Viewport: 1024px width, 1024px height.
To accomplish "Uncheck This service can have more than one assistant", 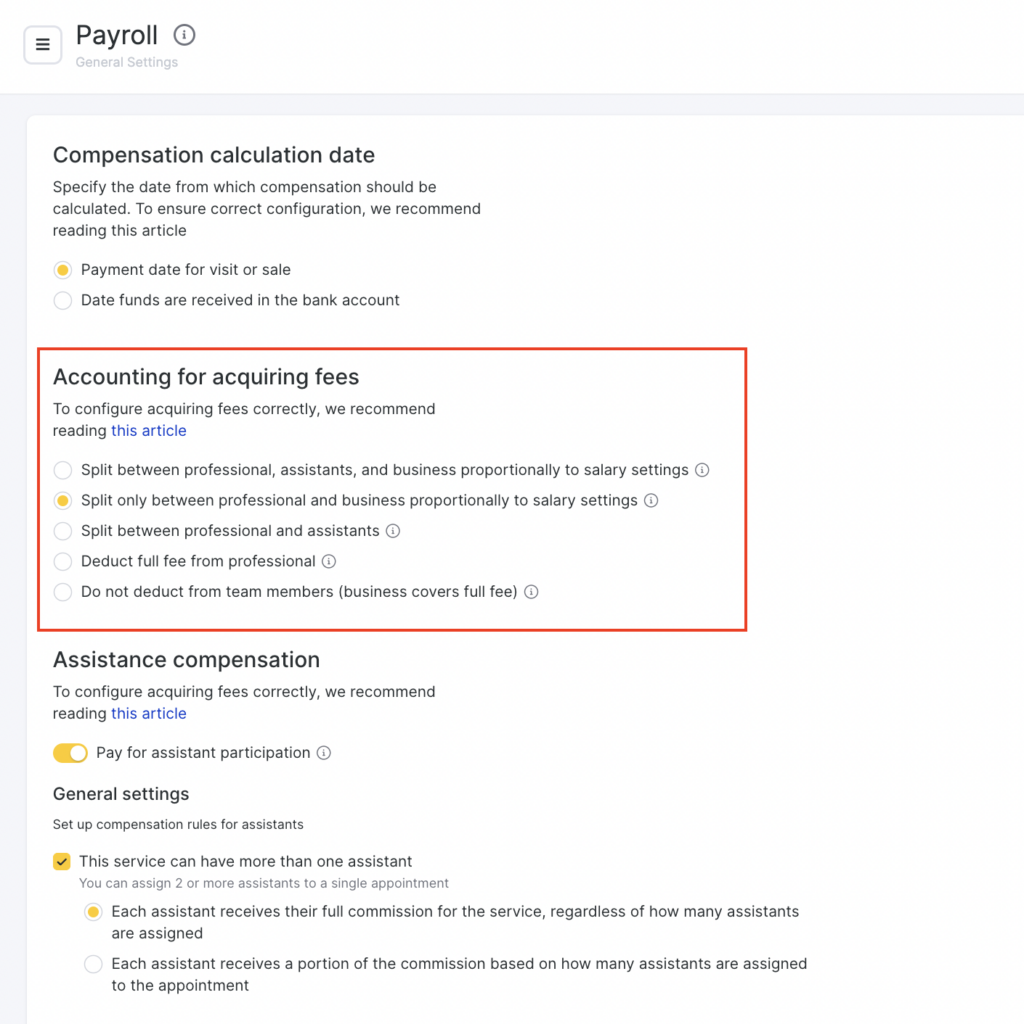I will point(62,861).
